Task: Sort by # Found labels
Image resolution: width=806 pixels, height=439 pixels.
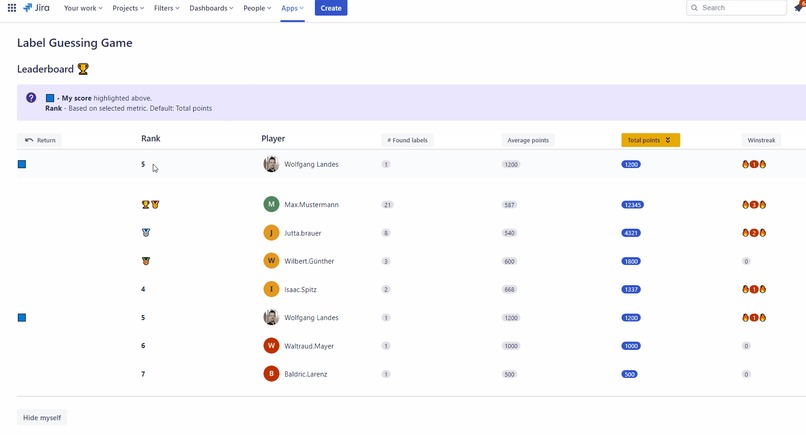Action: click(407, 140)
